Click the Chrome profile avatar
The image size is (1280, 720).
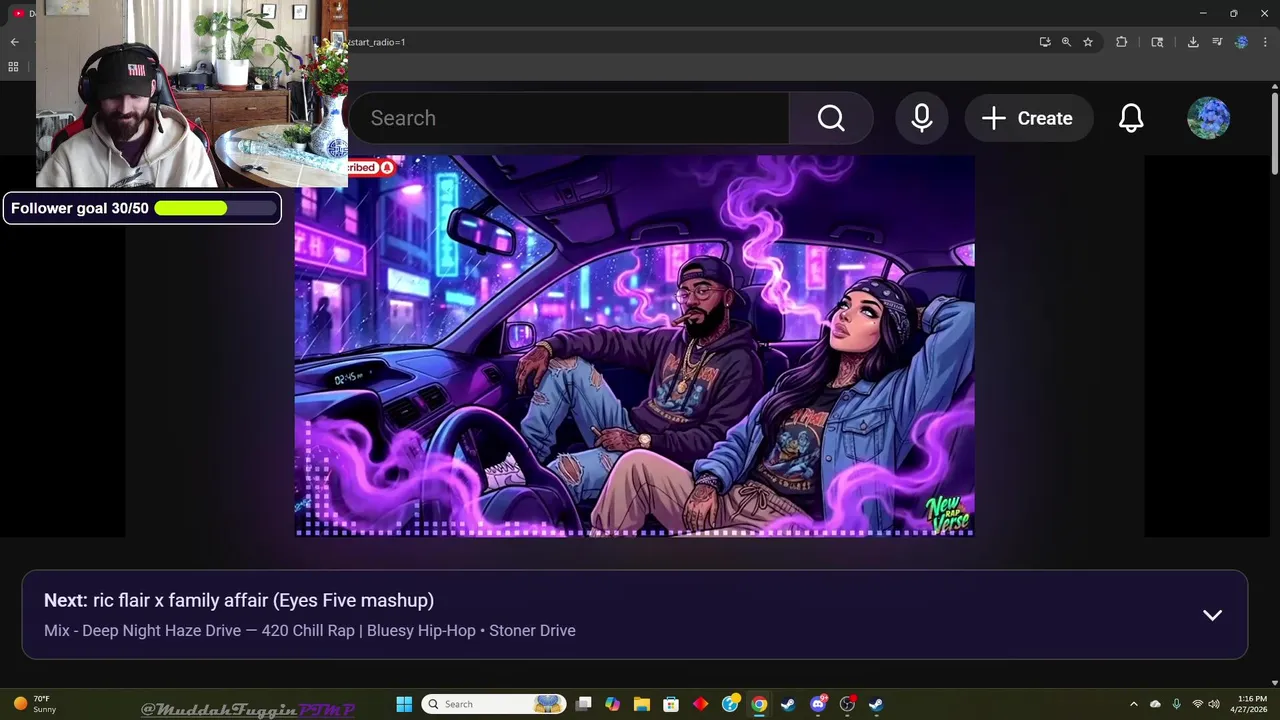1241,42
